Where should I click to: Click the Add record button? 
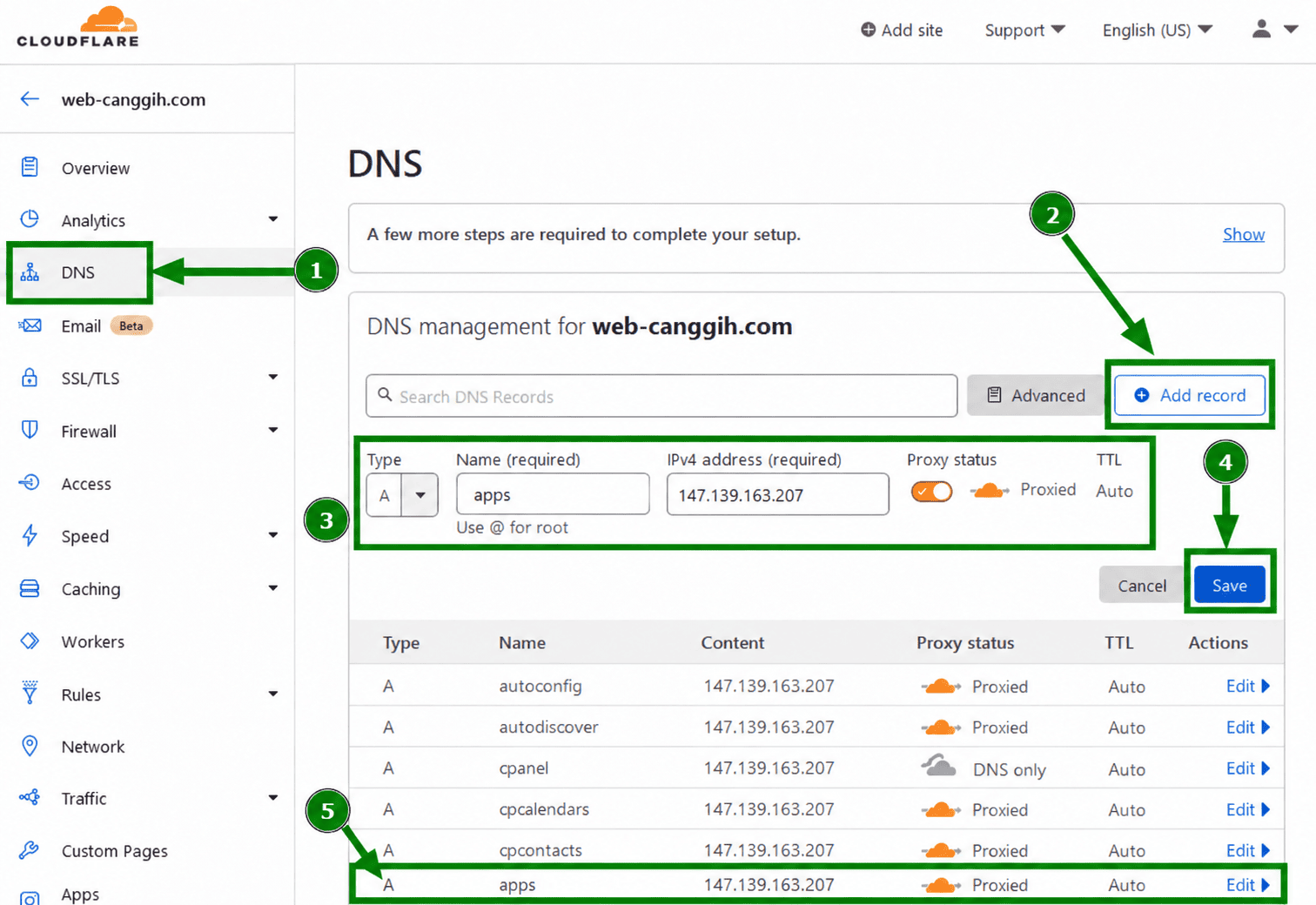pyautogui.click(x=1190, y=395)
